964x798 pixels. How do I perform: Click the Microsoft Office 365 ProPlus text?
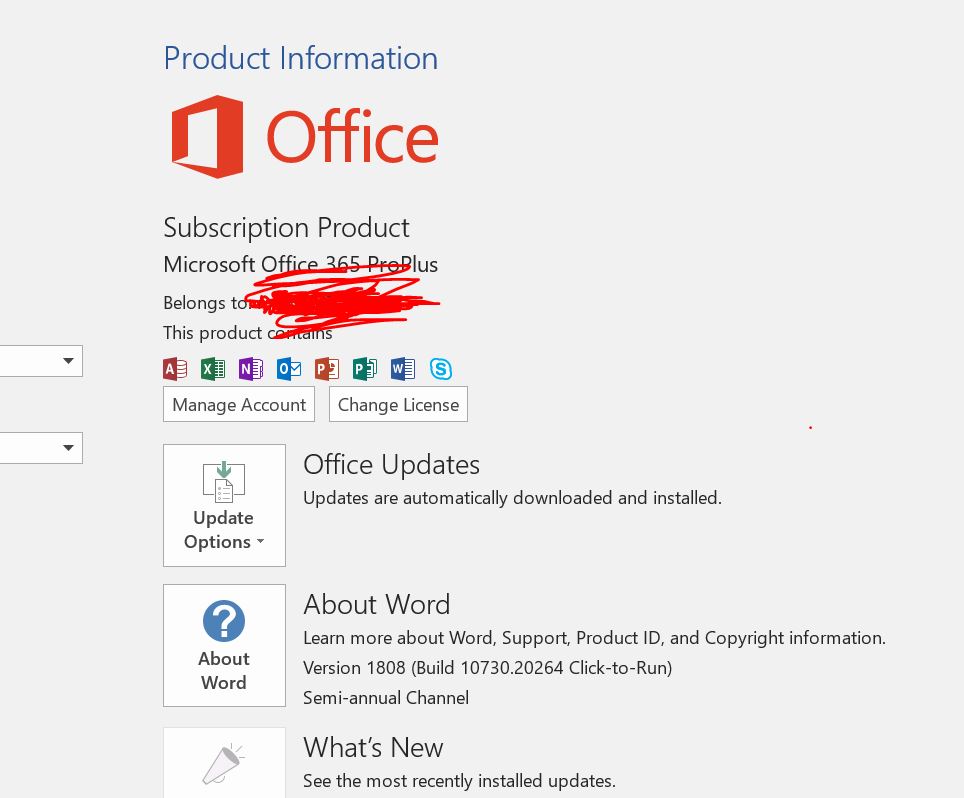pos(301,264)
